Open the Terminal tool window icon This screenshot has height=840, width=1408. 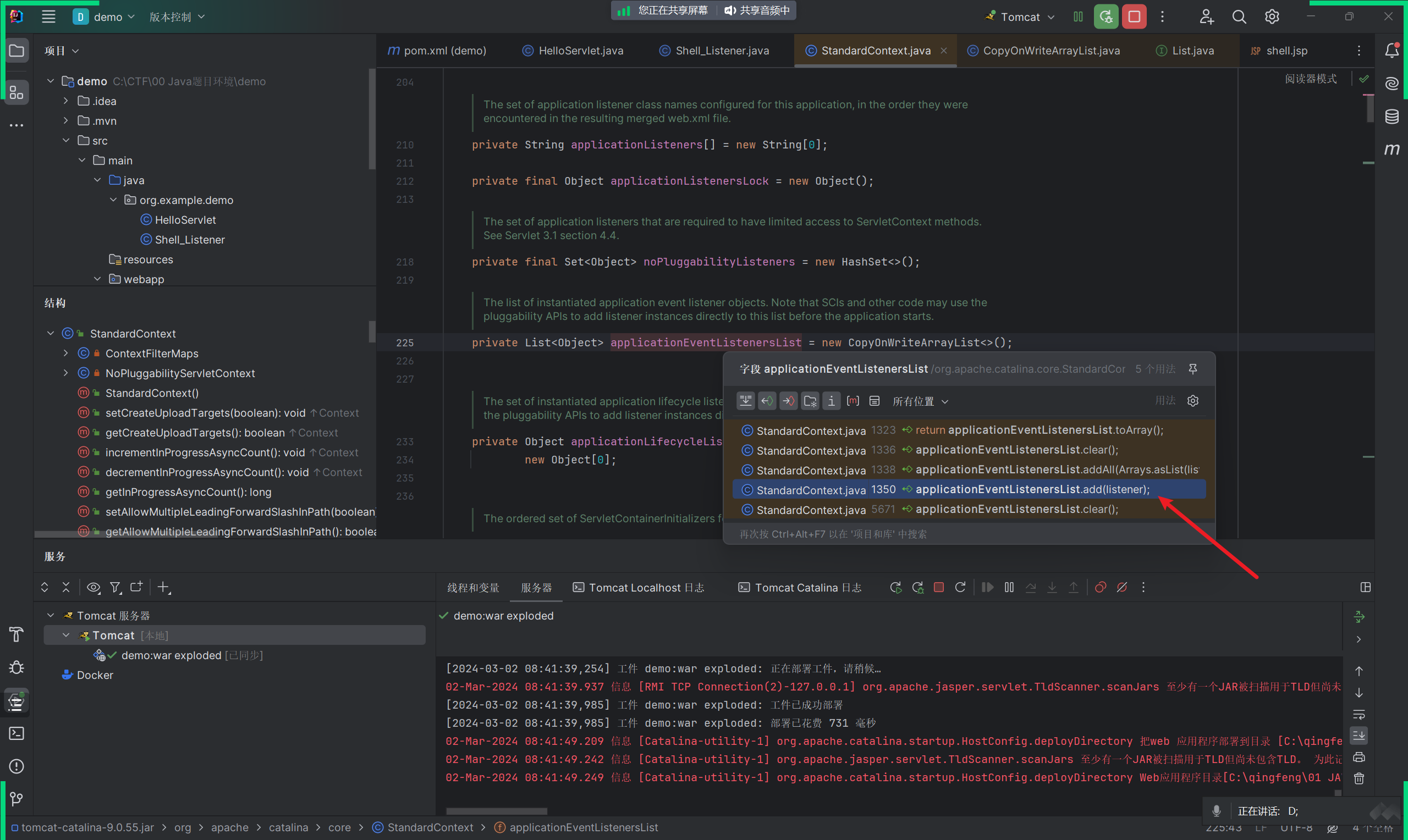(16, 733)
